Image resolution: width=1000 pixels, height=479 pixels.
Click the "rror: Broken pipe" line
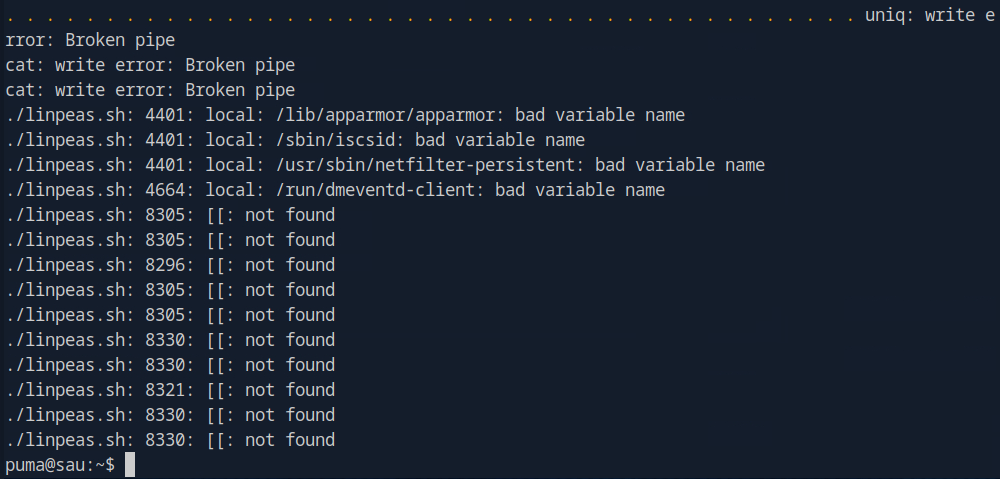click(90, 40)
